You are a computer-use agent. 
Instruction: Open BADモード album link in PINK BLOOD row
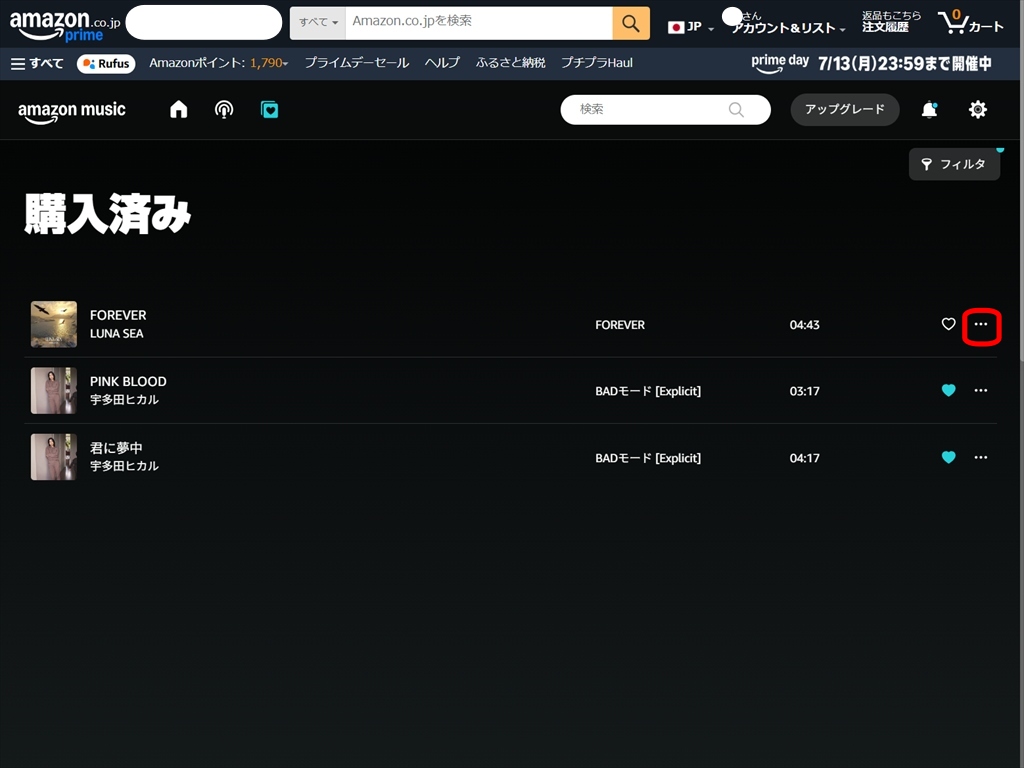pos(648,391)
